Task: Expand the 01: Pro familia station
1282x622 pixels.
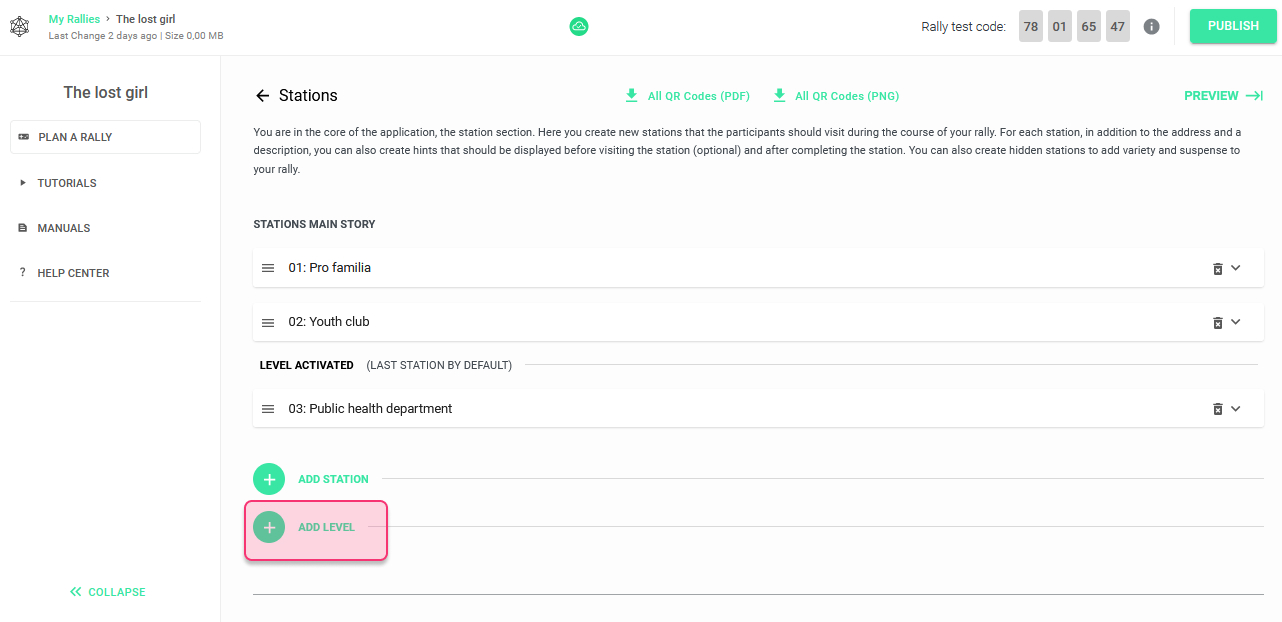Action: click(1235, 268)
